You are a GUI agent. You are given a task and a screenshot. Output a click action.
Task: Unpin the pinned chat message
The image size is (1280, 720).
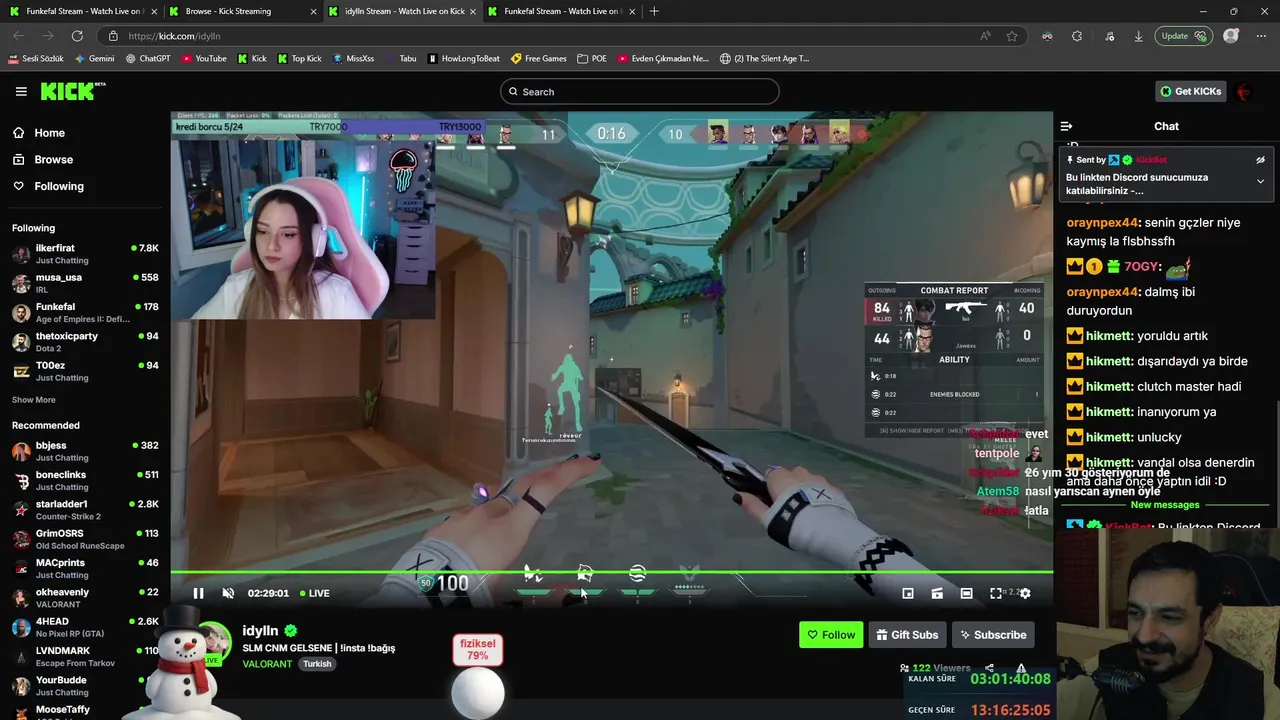[x=1260, y=160]
